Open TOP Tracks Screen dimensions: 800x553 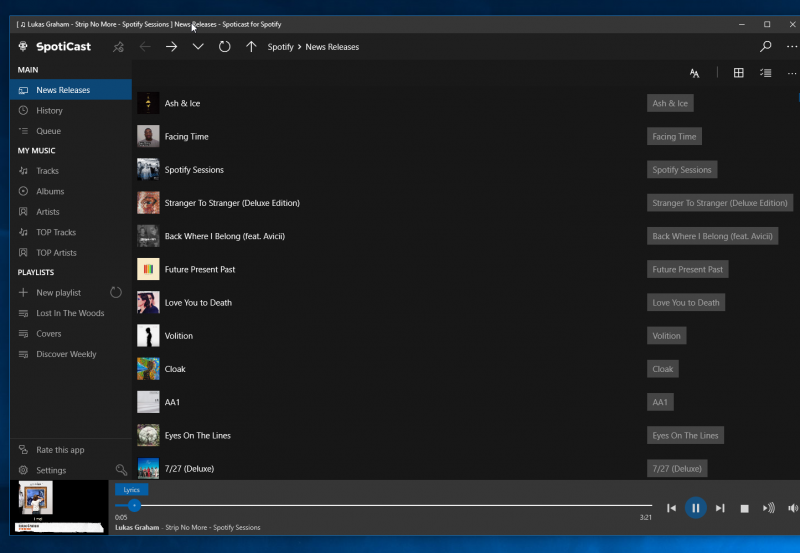70,232
